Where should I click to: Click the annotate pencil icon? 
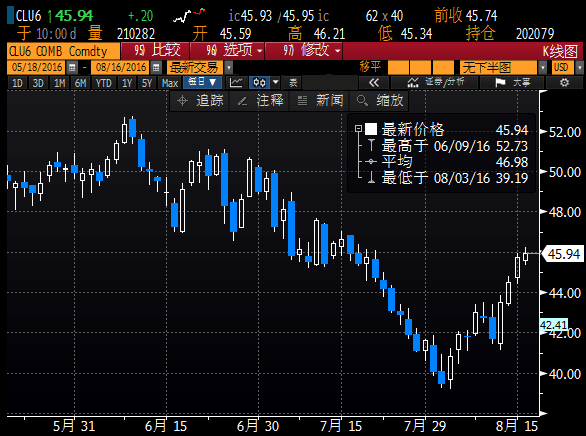click(x=243, y=101)
